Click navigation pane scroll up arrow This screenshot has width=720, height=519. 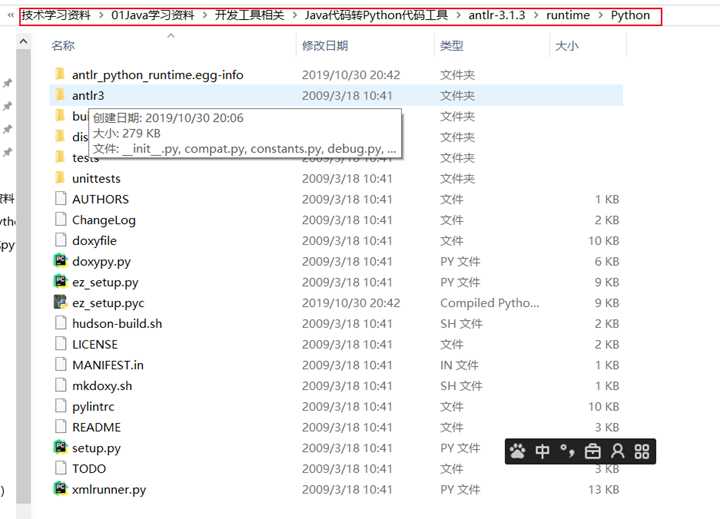point(23,42)
